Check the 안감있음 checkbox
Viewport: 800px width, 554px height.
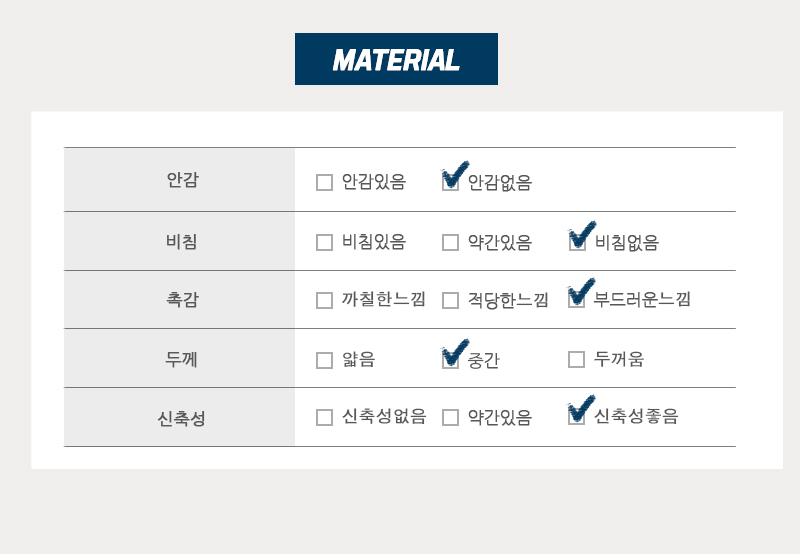(324, 183)
